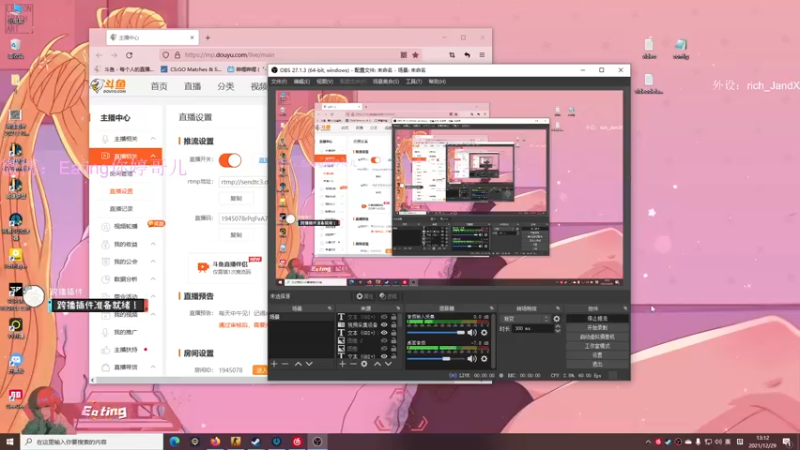The image size is (800, 450).
Task: Go to 首页 in Douyu top navigation
Action: [159, 86]
